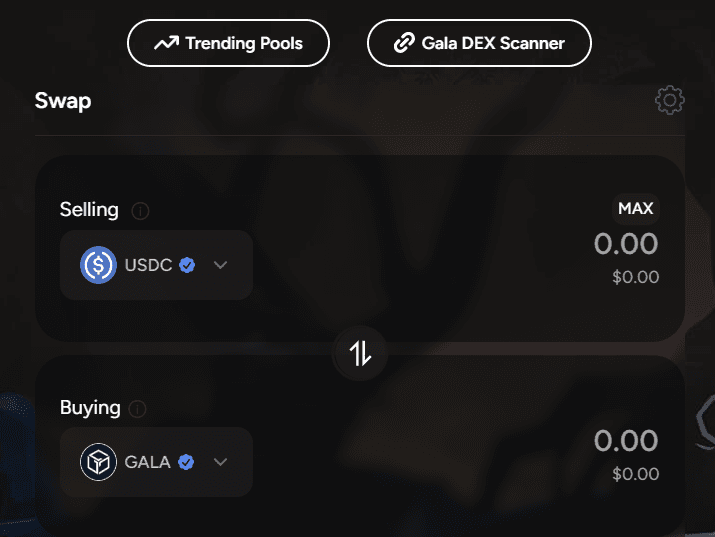Click the USDC coin logo

pos(99,265)
